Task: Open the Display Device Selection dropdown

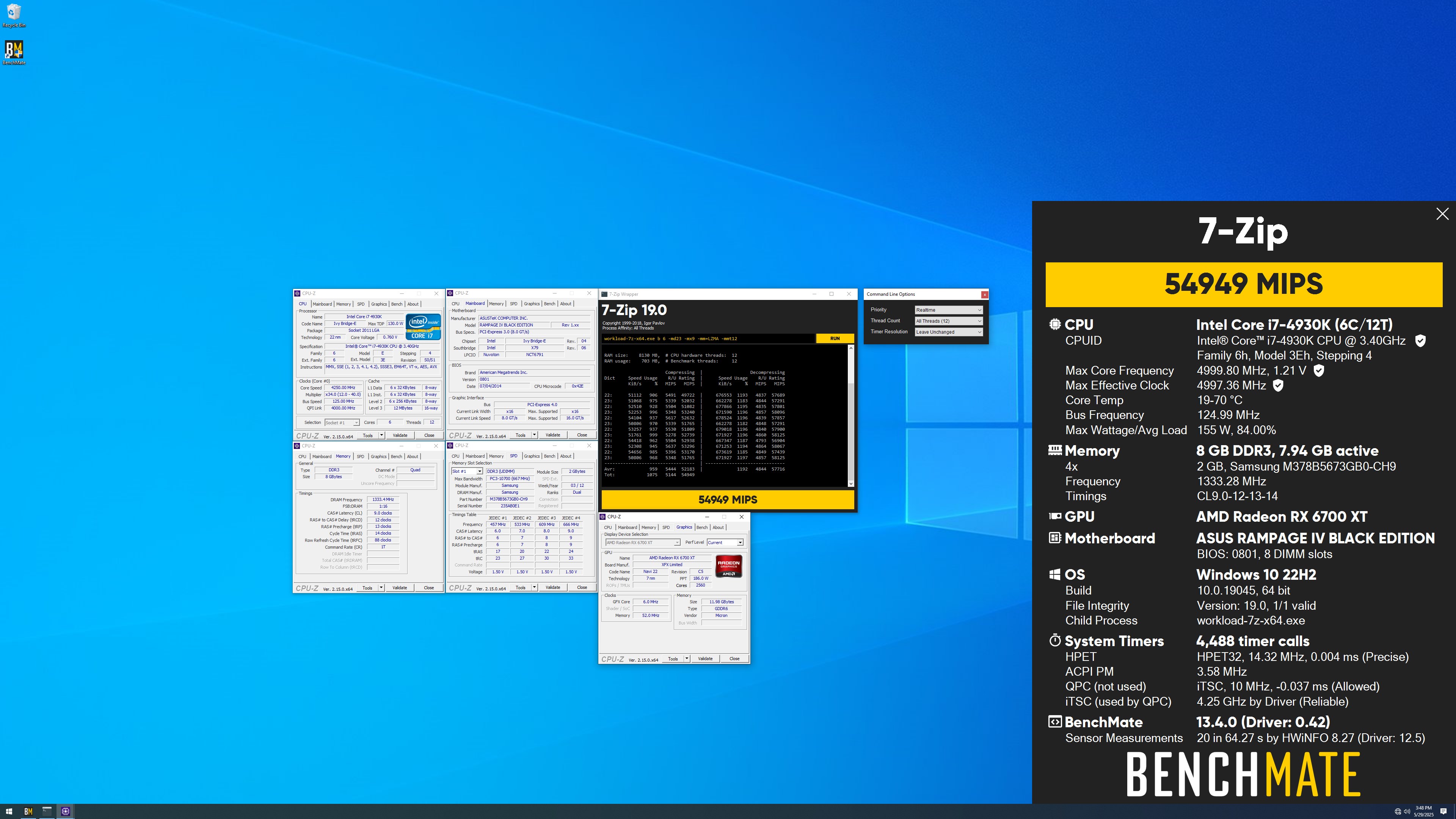Action: [x=643, y=543]
